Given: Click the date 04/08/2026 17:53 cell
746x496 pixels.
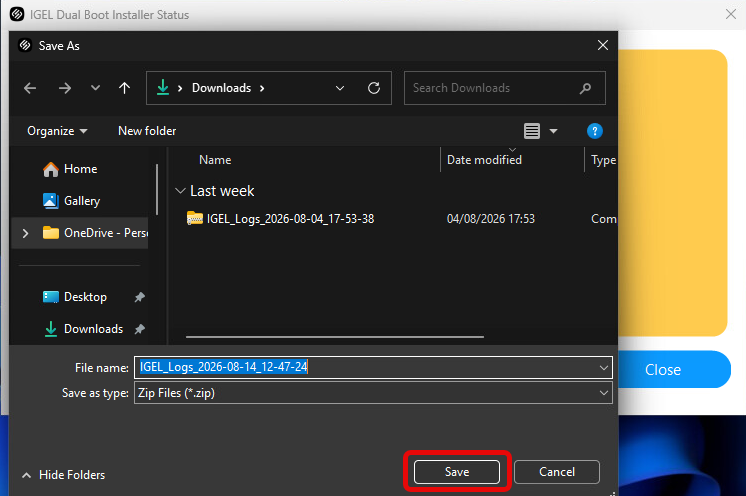Looking at the screenshot, I should [491, 219].
